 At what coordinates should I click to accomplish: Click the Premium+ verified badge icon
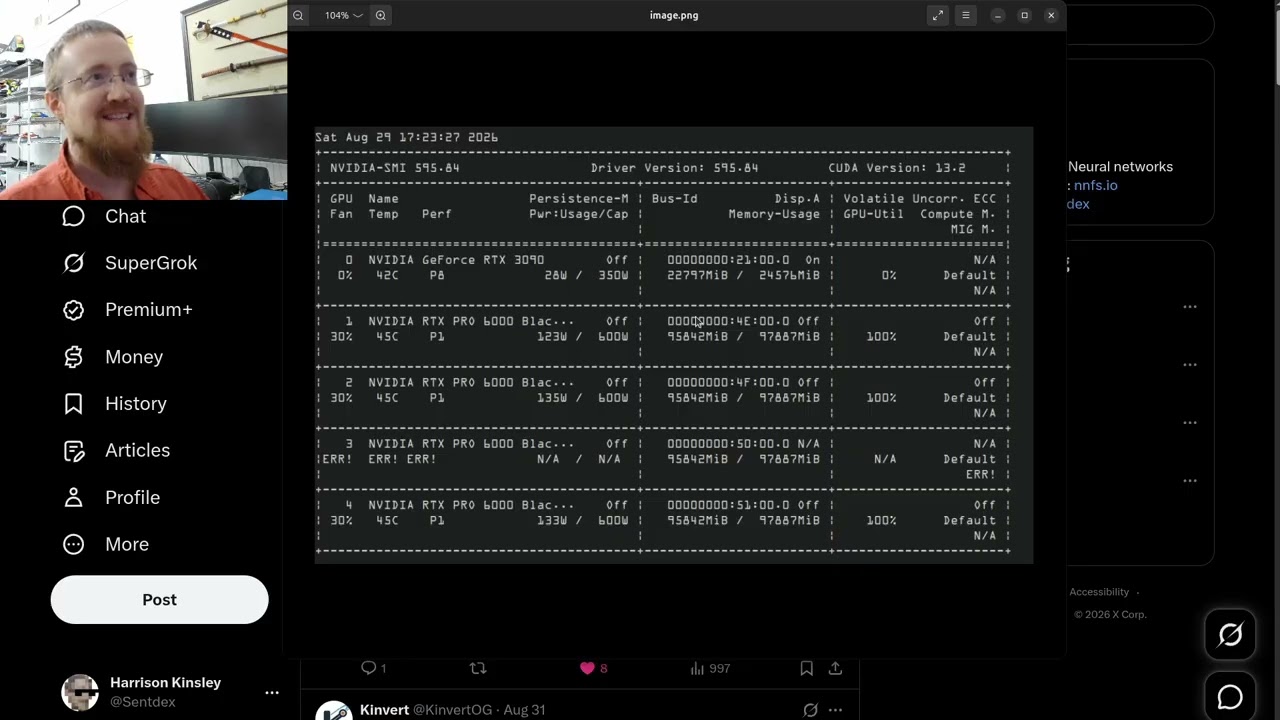73,310
